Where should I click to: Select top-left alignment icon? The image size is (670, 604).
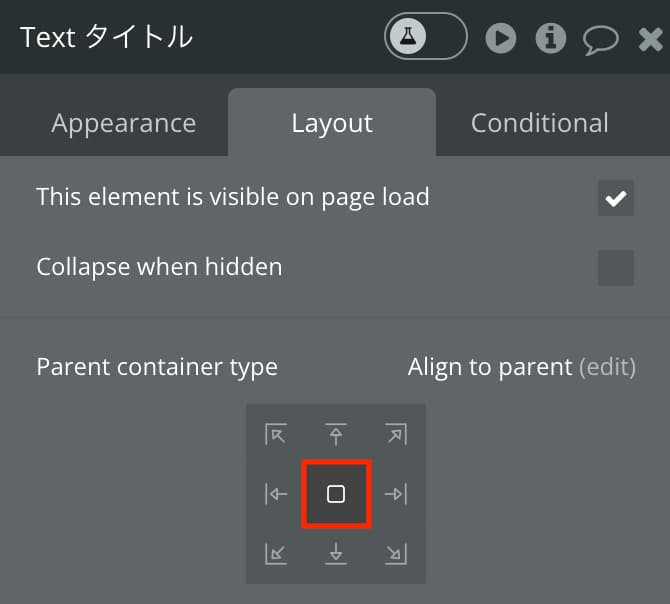click(276, 434)
